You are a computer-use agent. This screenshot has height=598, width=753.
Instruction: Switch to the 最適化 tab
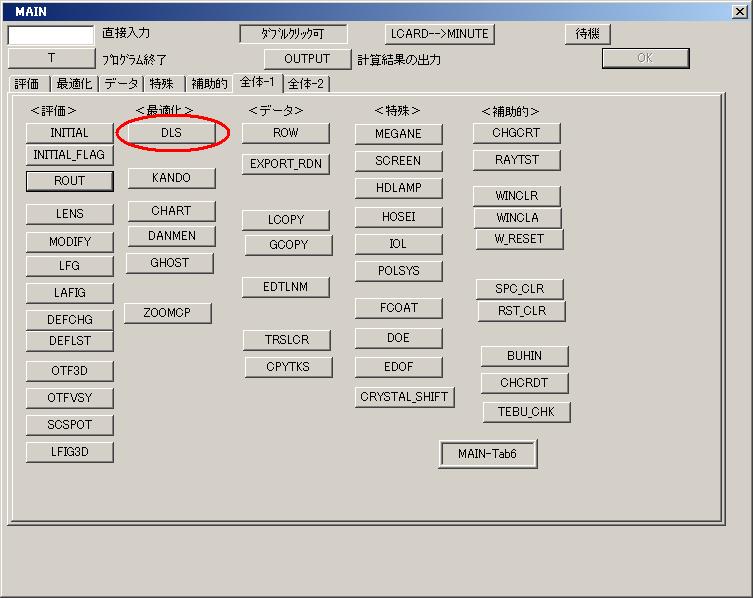74,84
